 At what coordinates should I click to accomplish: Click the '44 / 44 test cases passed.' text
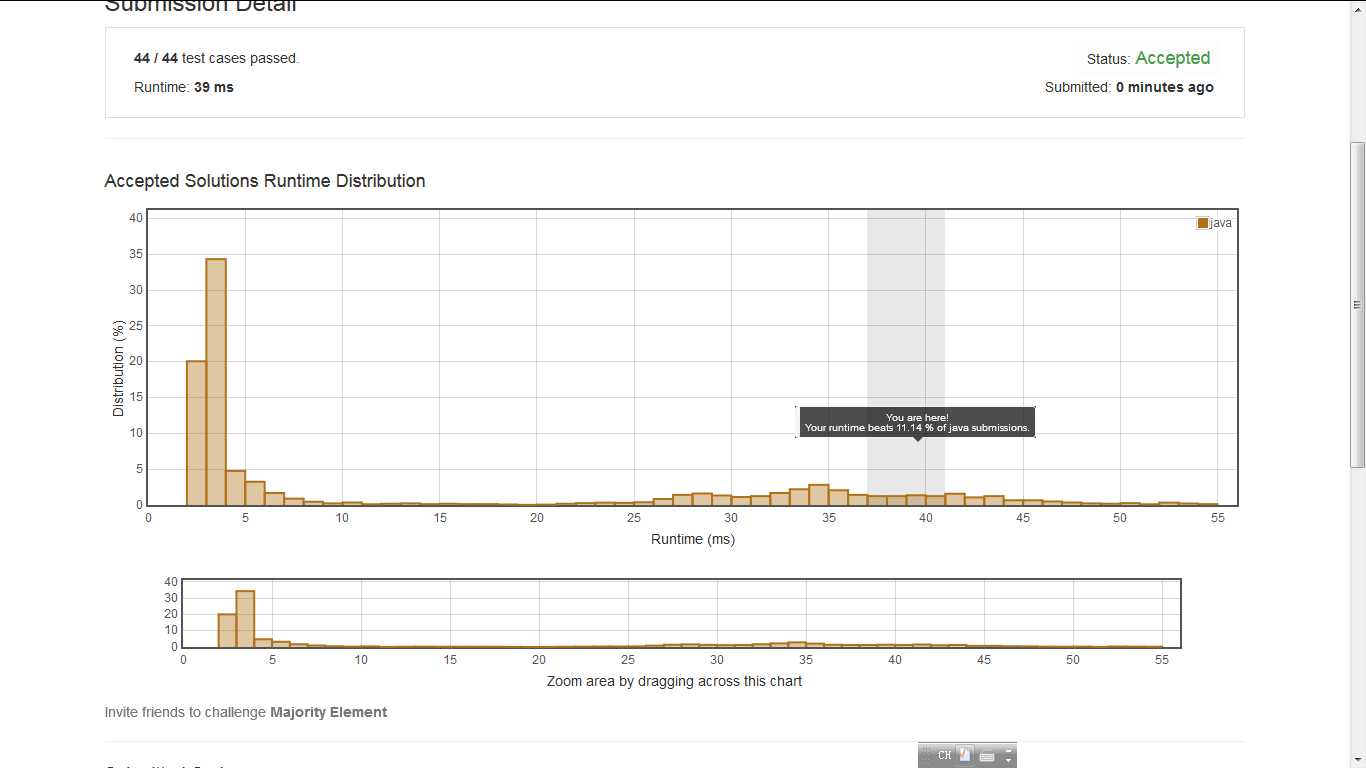[x=217, y=58]
